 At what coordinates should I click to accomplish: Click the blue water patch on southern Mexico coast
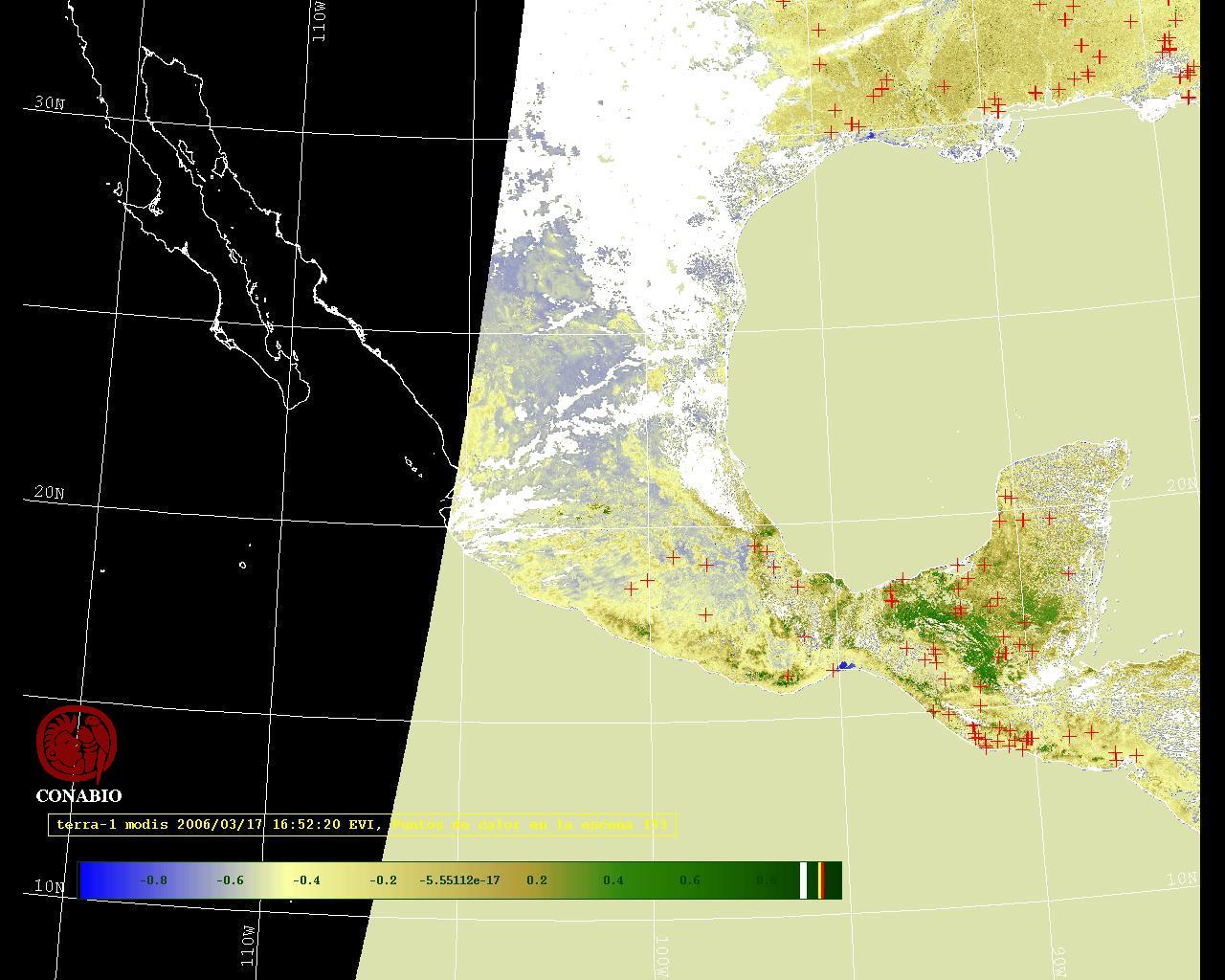pos(846,665)
